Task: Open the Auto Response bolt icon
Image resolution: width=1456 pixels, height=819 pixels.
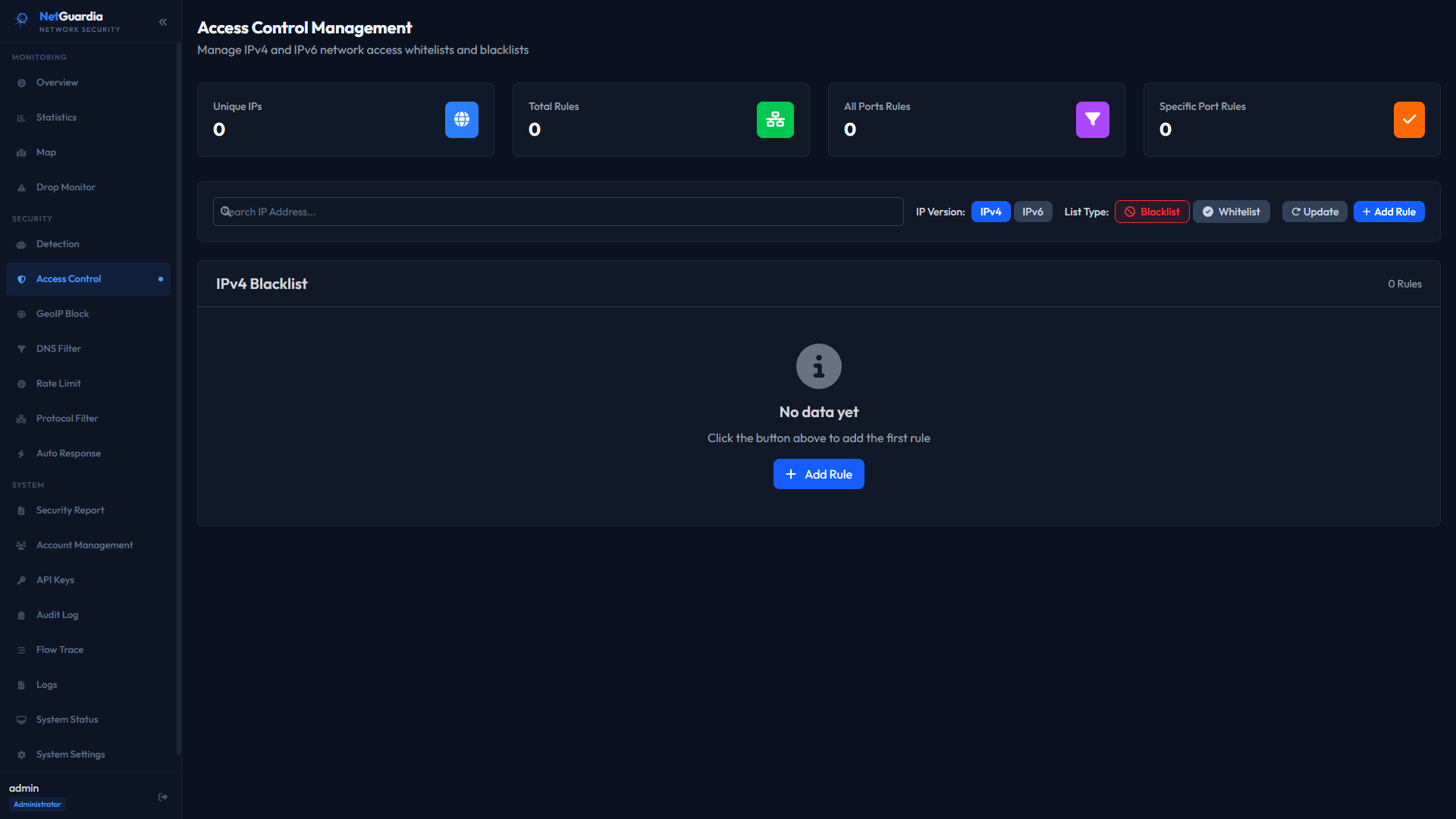Action: pos(21,454)
